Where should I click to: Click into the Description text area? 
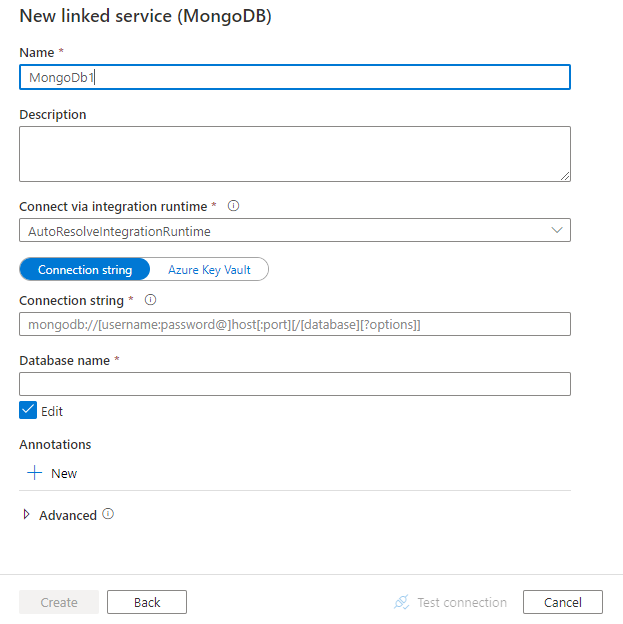point(294,154)
